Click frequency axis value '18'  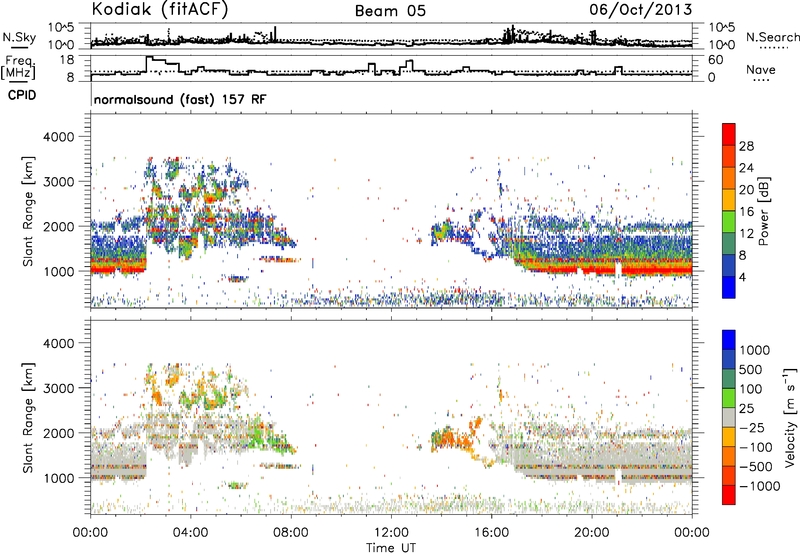[x=67, y=60]
